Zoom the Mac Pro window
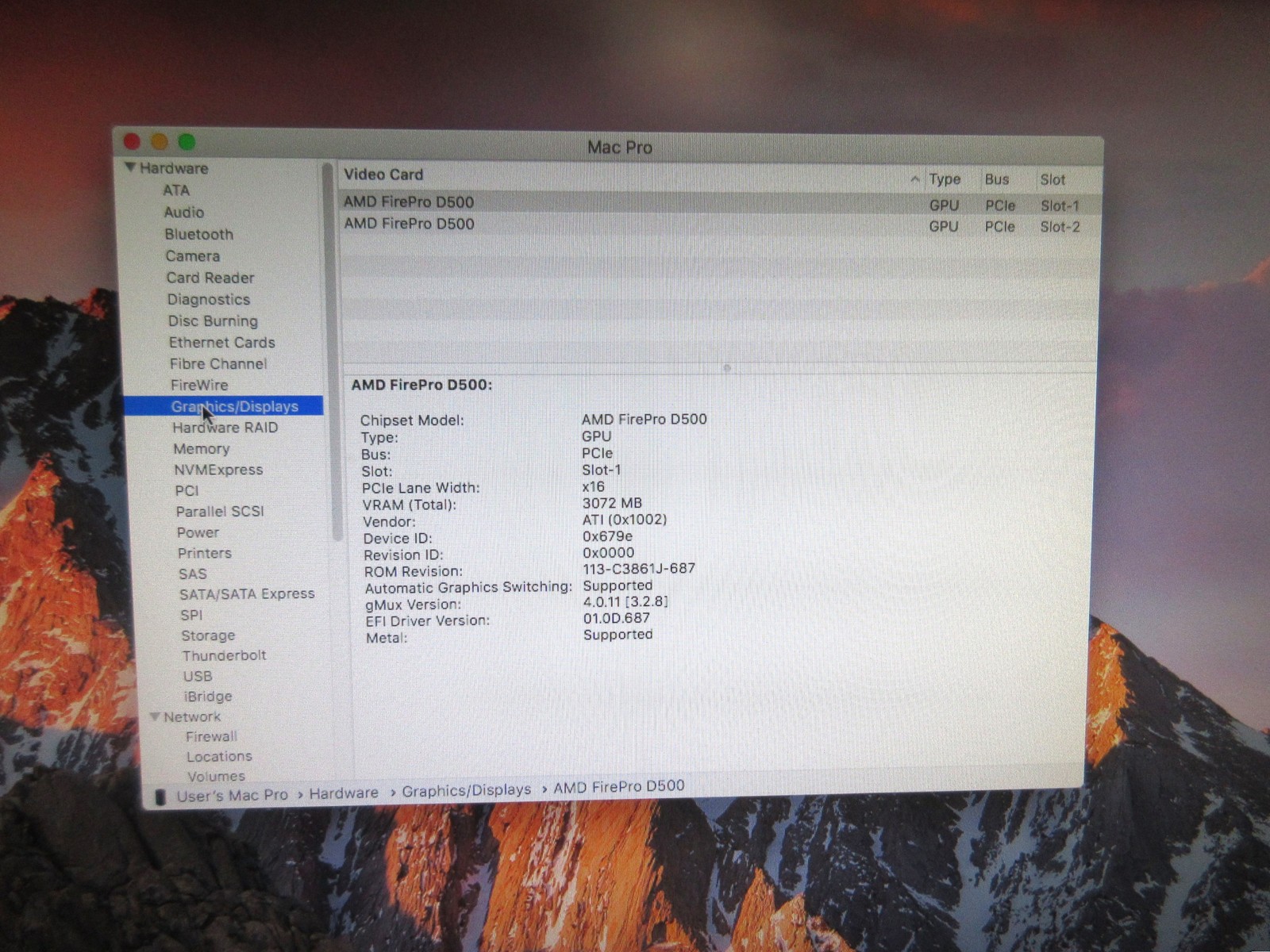Screen dimensions: 1270x952 click(187, 142)
